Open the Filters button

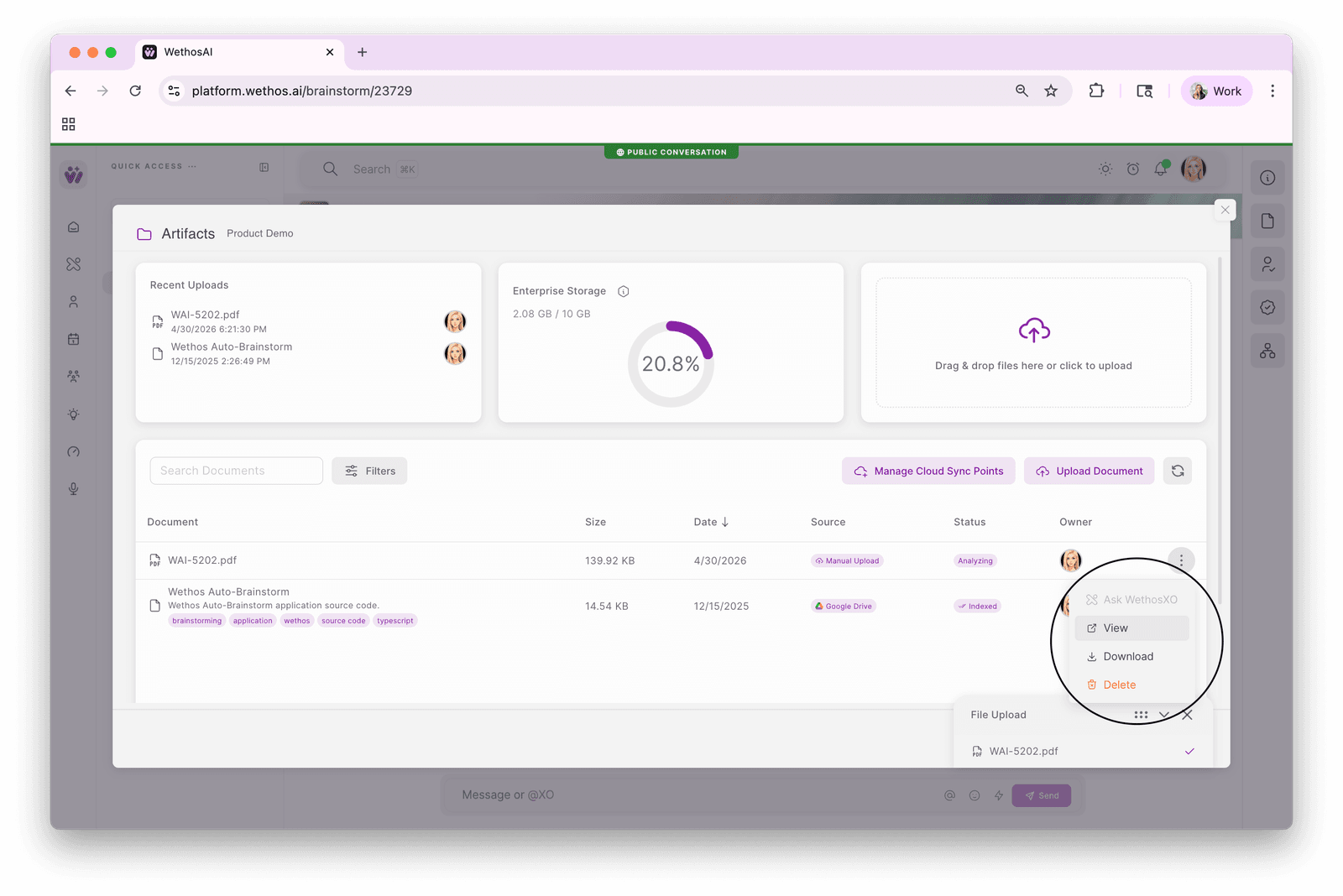(369, 471)
